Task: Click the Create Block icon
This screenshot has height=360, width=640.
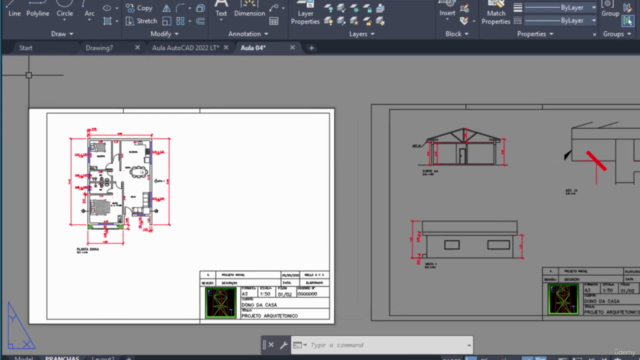Action: tap(464, 8)
